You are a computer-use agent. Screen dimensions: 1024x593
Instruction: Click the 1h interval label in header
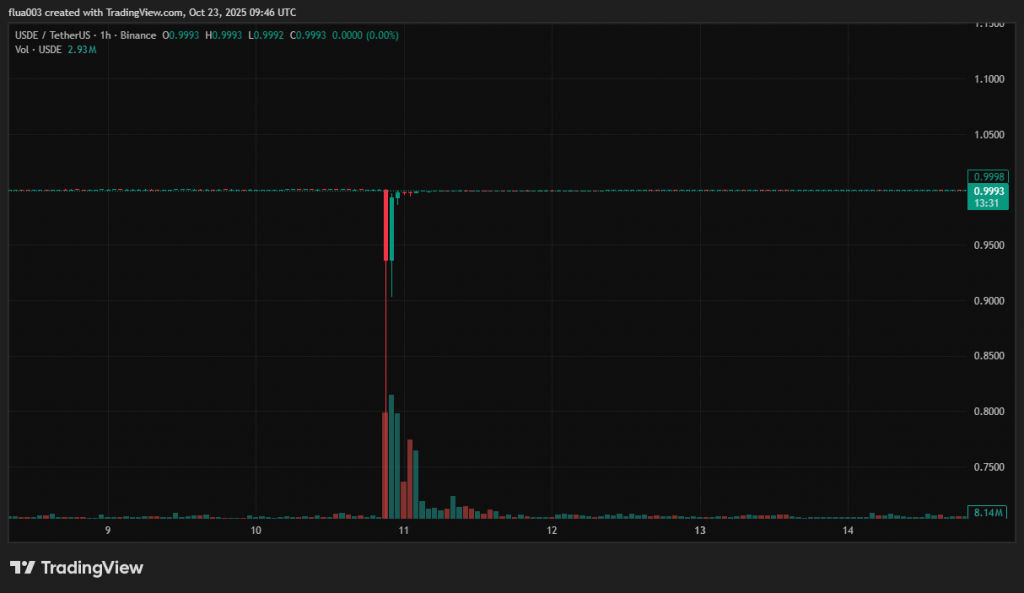click(x=105, y=35)
